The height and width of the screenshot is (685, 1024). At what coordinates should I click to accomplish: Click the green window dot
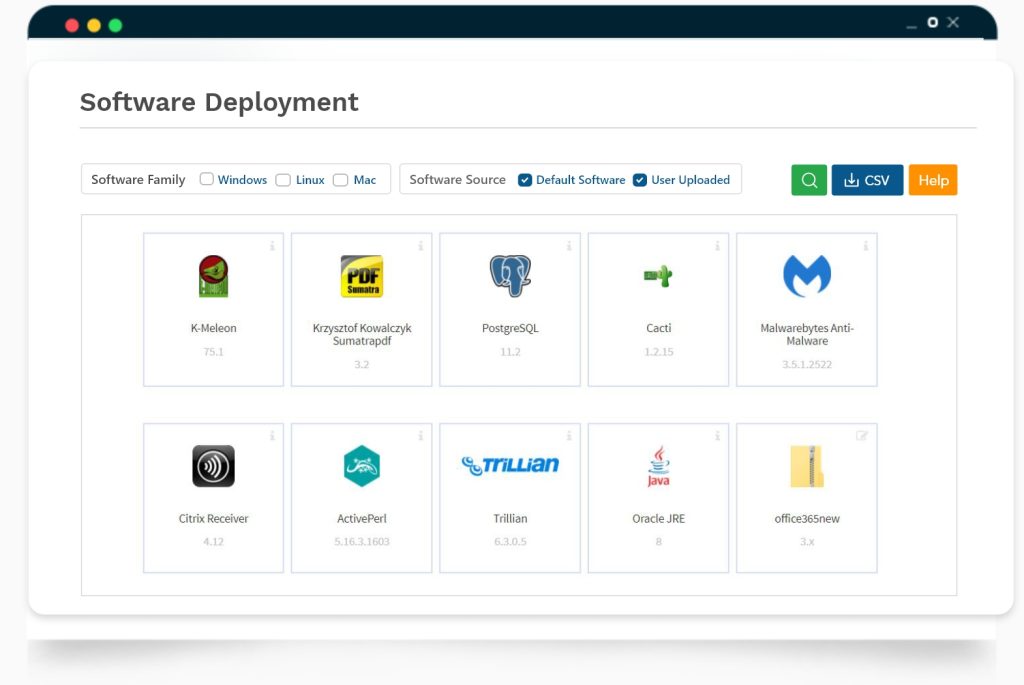(x=116, y=25)
